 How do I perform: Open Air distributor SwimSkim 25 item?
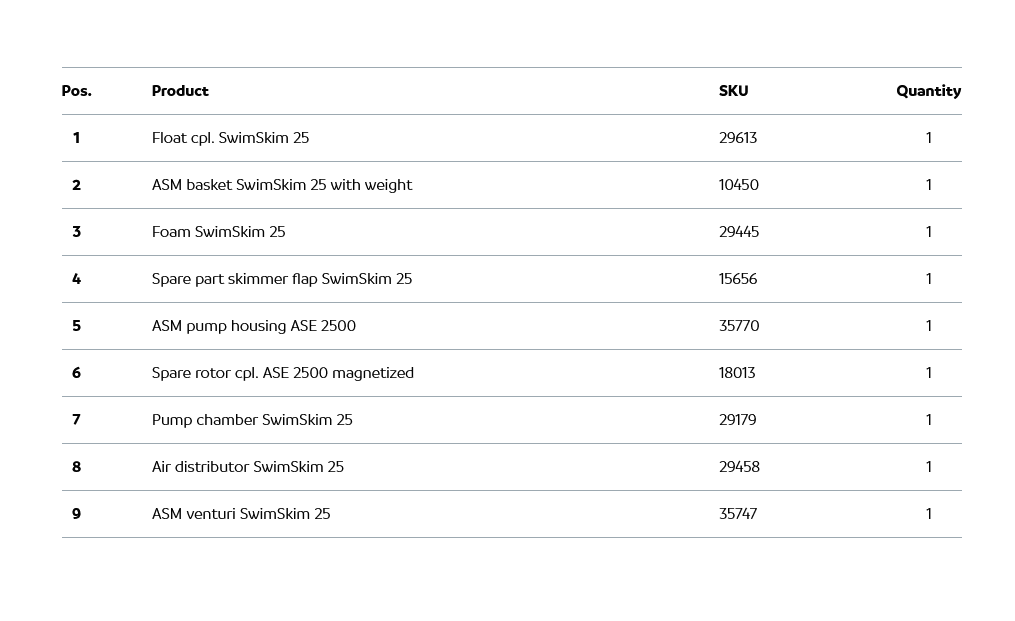pyautogui.click(x=247, y=467)
